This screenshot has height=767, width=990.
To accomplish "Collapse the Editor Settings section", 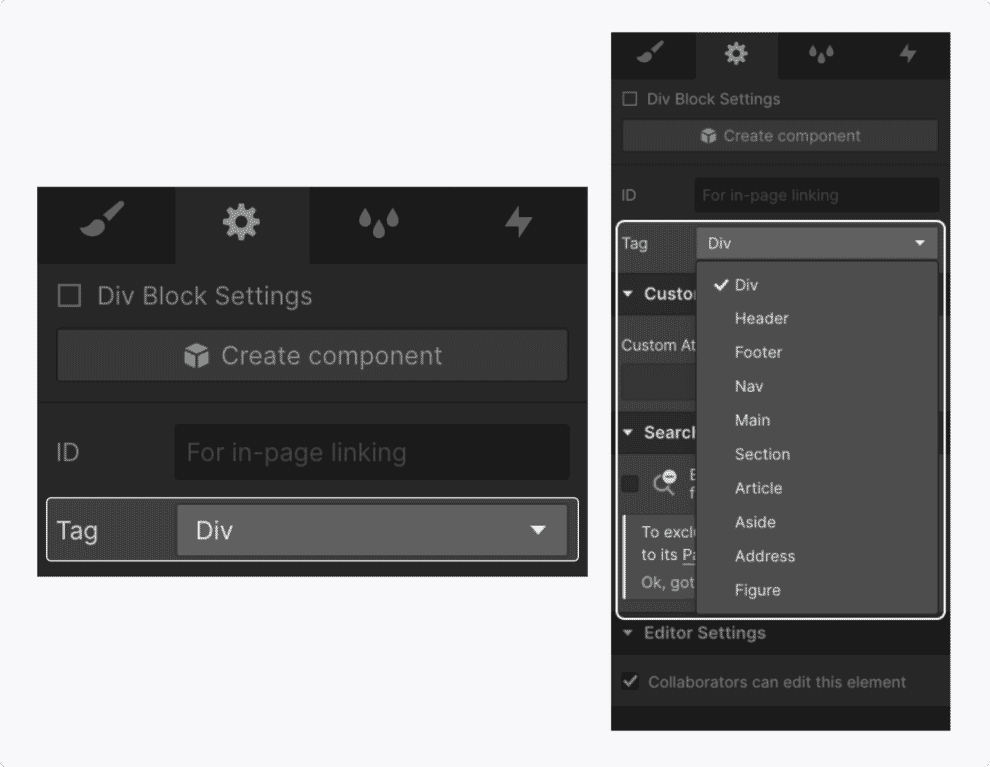I will 628,633.
